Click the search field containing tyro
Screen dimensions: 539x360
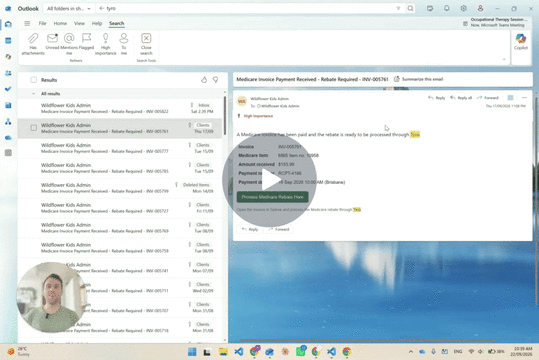(249, 8)
